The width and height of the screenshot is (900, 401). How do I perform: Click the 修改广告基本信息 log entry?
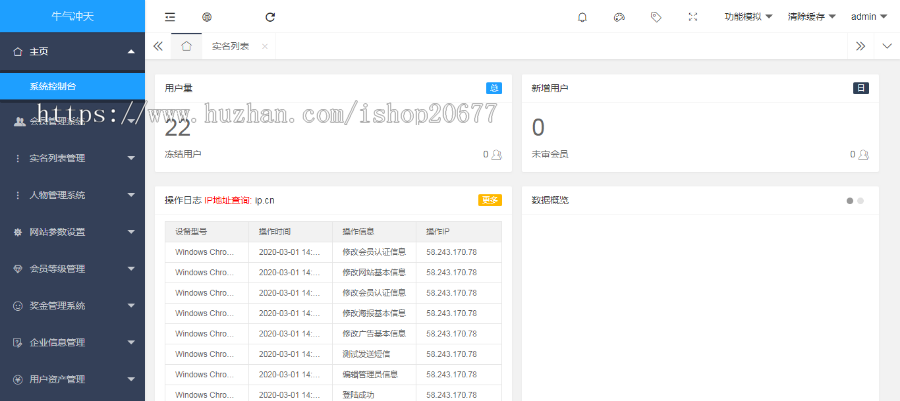374,333
